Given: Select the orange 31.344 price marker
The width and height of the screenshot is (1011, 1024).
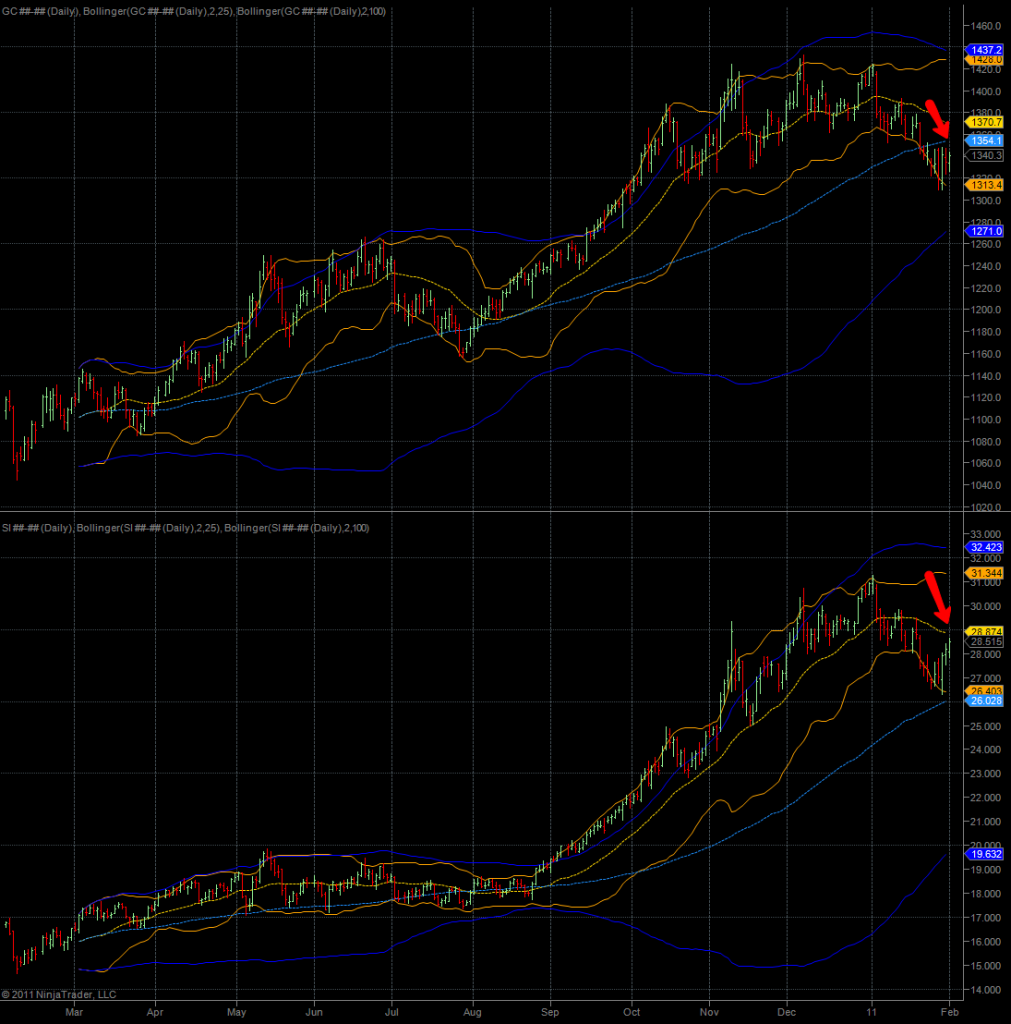Looking at the screenshot, I should (986, 573).
